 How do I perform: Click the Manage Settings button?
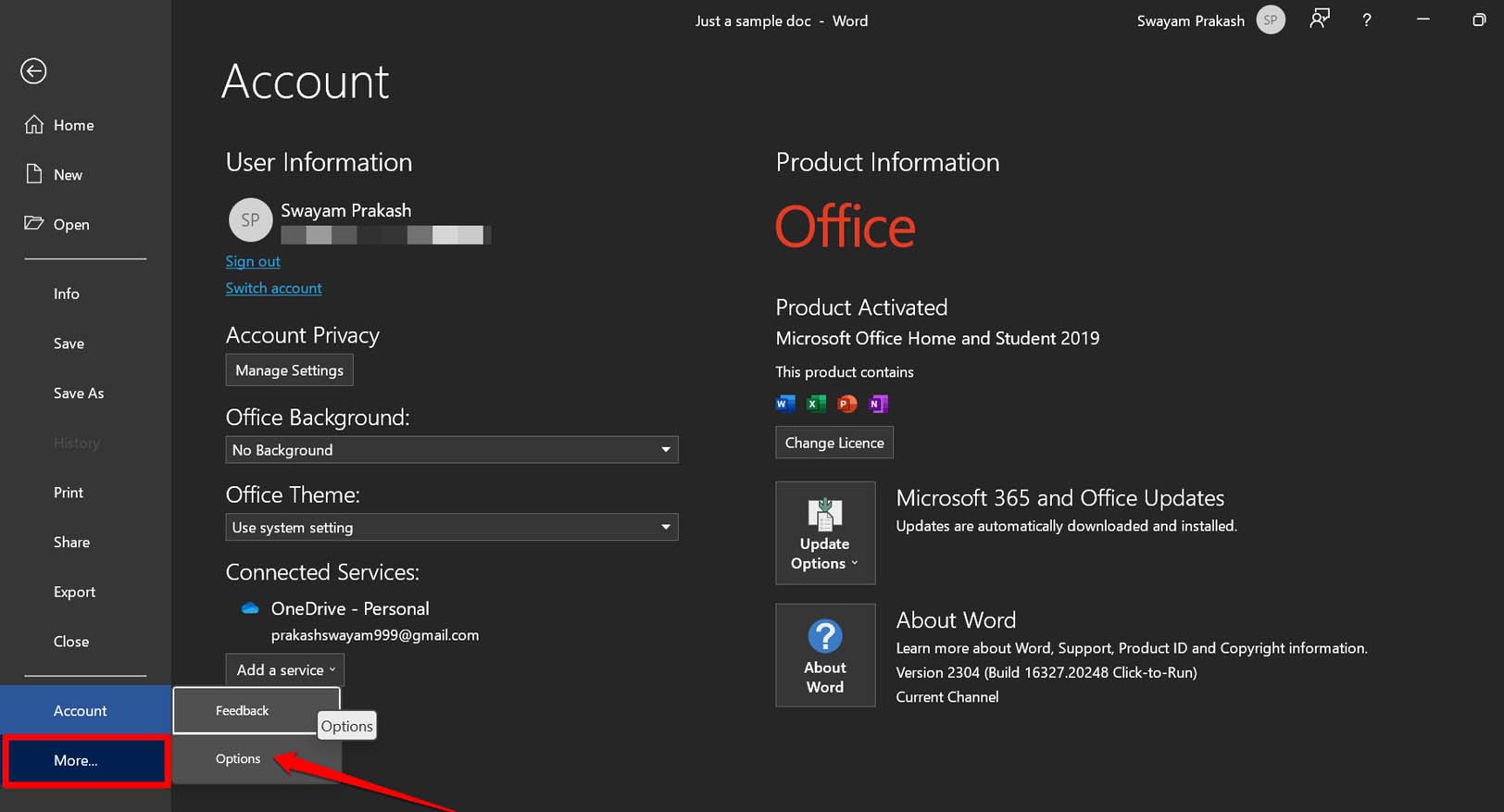click(x=289, y=370)
